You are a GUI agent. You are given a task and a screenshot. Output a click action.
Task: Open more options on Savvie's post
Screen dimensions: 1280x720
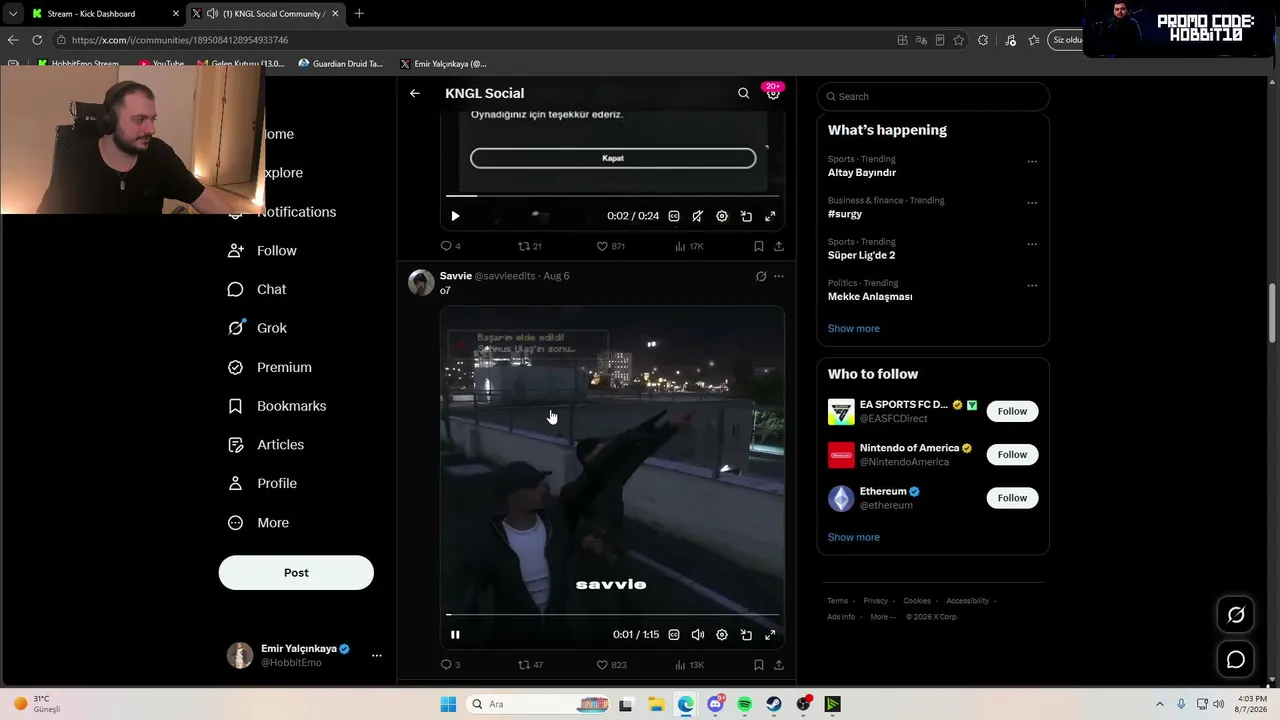point(779,276)
